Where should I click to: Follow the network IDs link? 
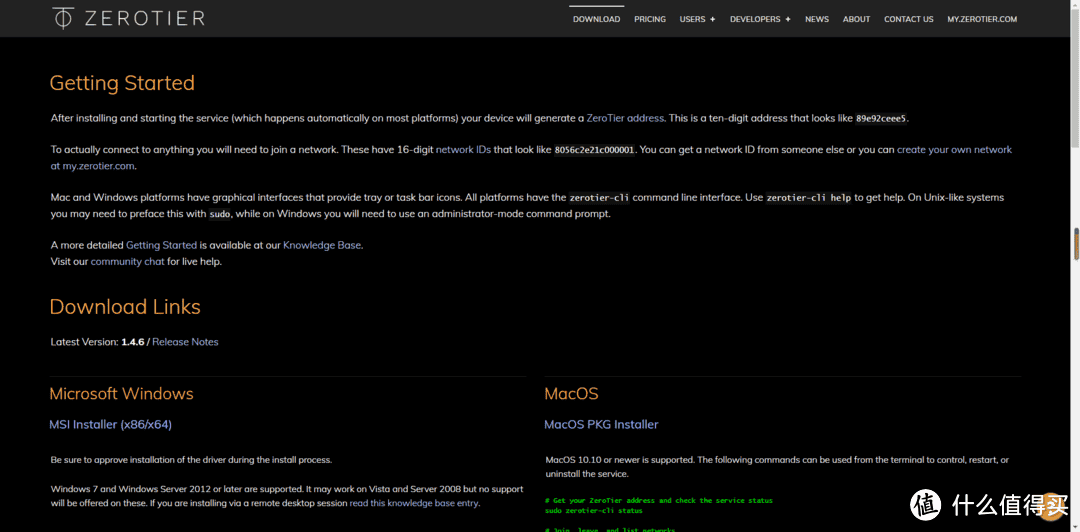464,150
